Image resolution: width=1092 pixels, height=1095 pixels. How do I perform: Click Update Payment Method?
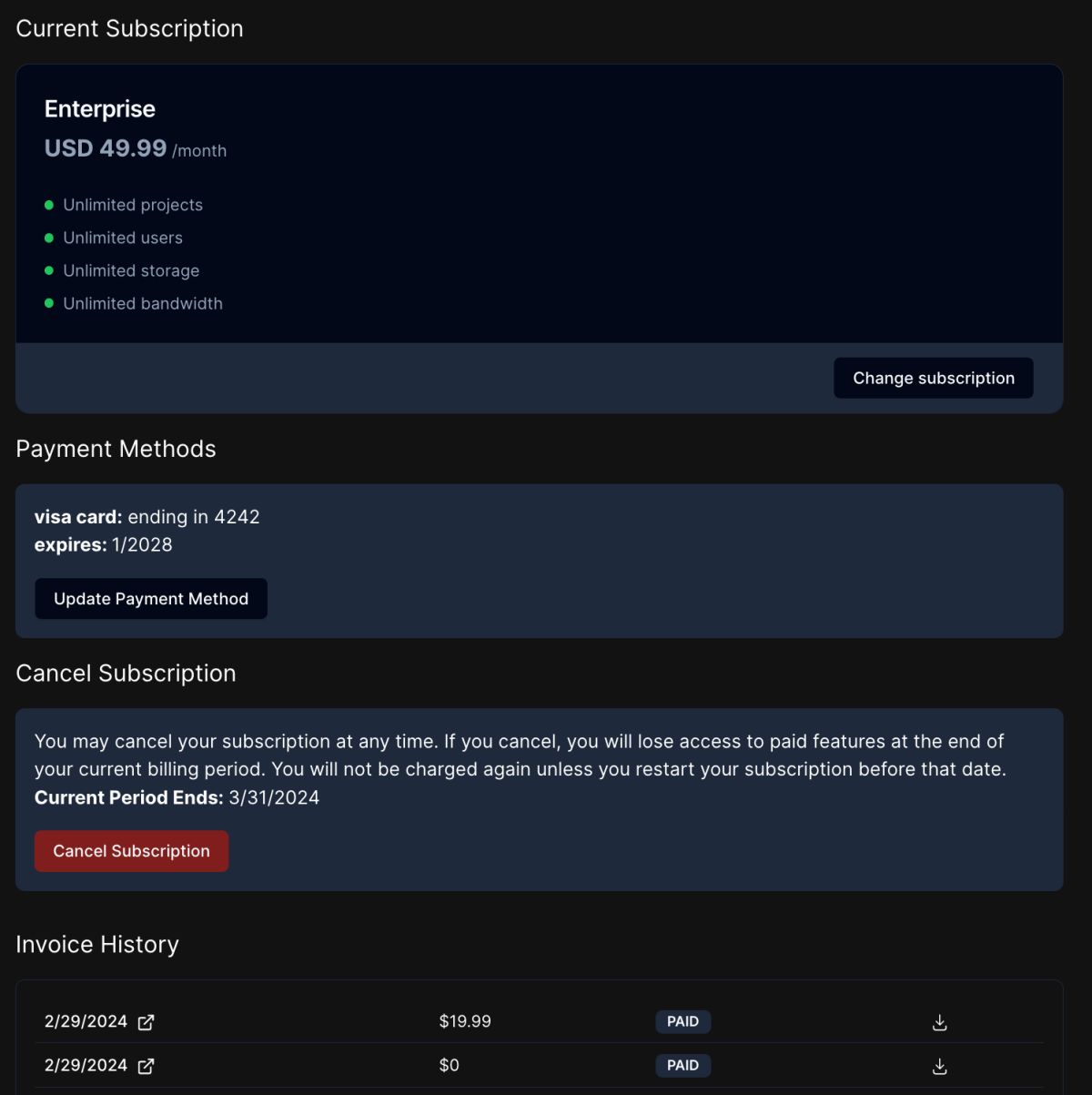pos(151,599)
